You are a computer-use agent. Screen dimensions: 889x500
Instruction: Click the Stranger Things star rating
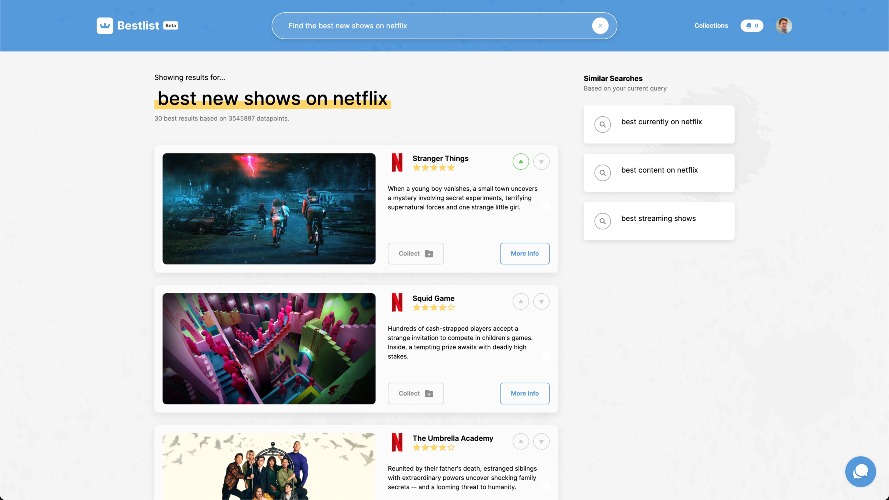pyautogui.click(x=434, y=168)
